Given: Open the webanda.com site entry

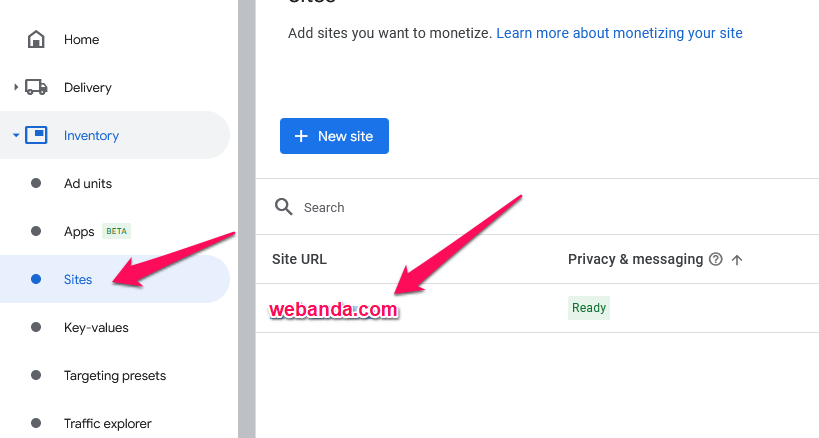Looking at the screenshot, I should point(333,310).
